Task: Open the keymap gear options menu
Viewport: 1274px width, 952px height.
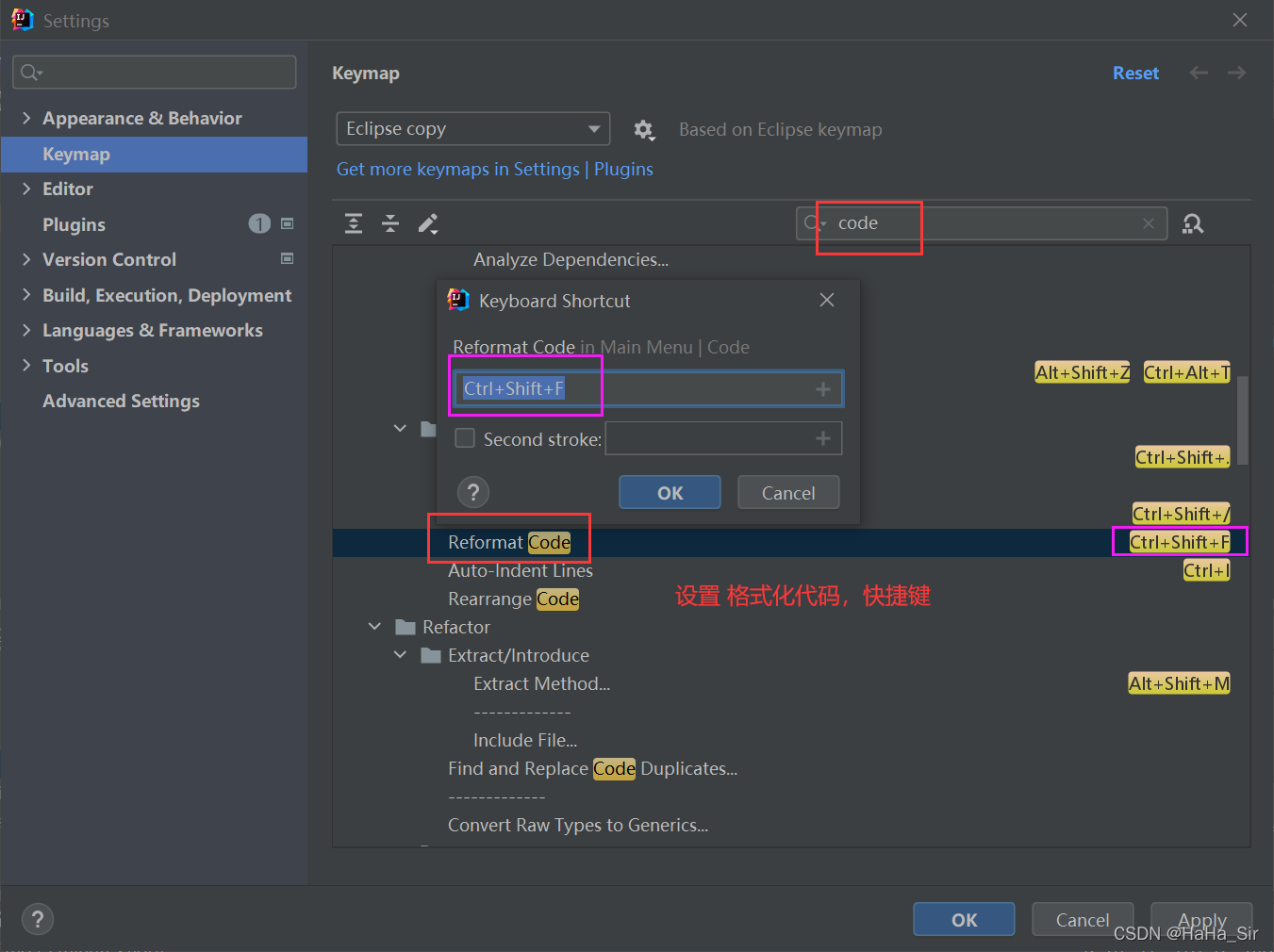Action: click(643, 129)
